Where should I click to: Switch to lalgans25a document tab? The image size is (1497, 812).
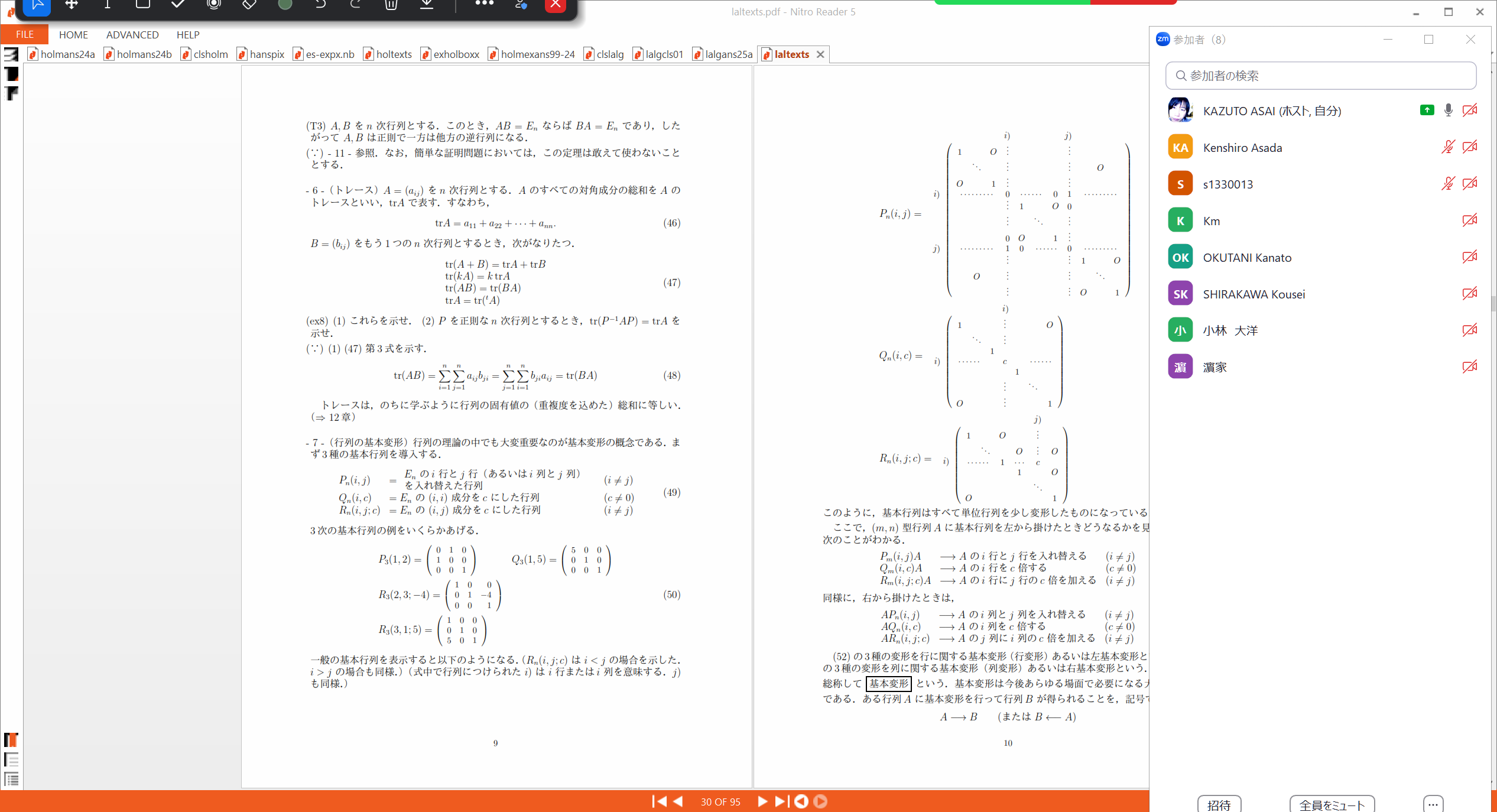[x=723, y=54]
